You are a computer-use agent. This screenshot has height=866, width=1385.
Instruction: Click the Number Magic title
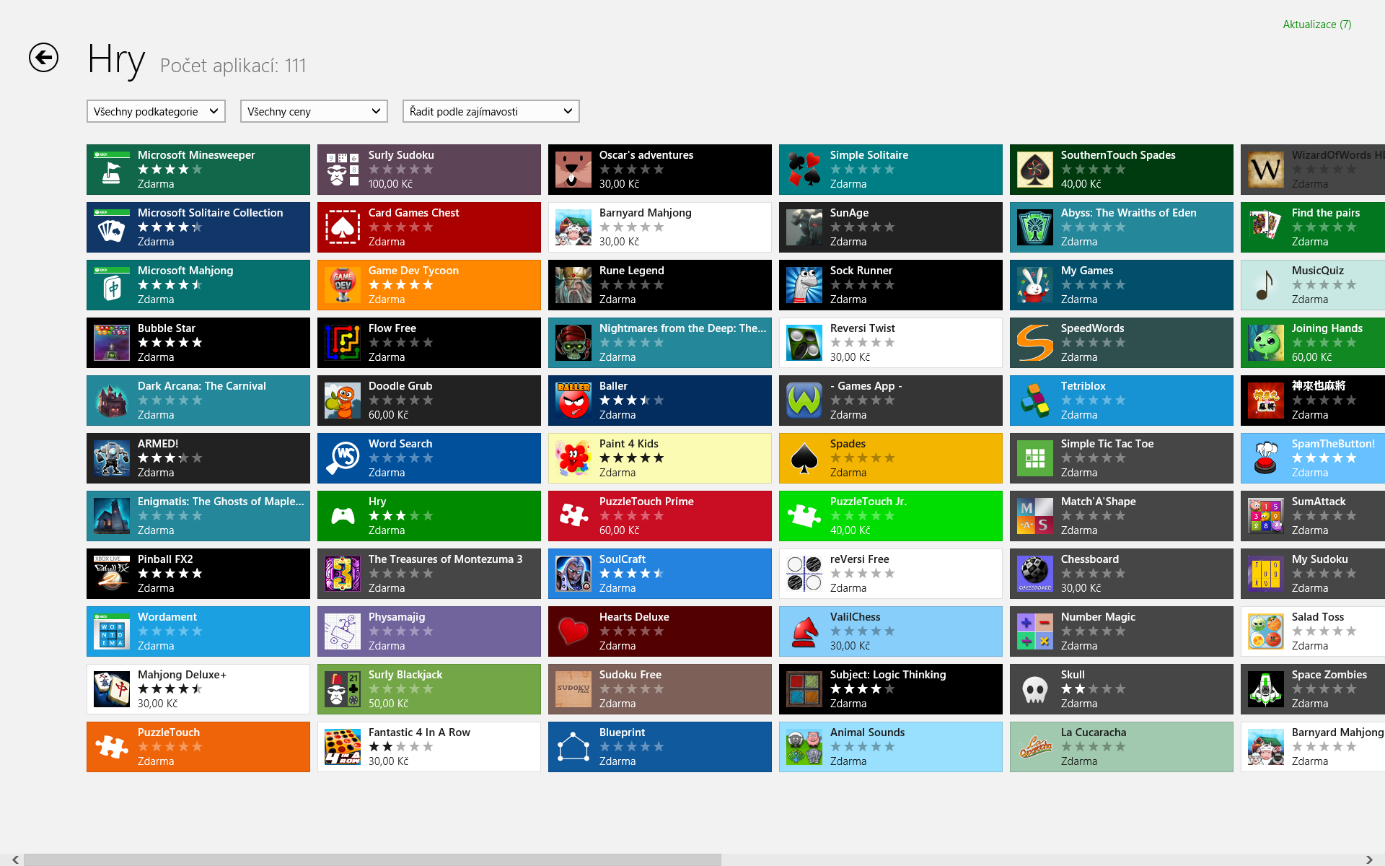(x=1098, y=617)
